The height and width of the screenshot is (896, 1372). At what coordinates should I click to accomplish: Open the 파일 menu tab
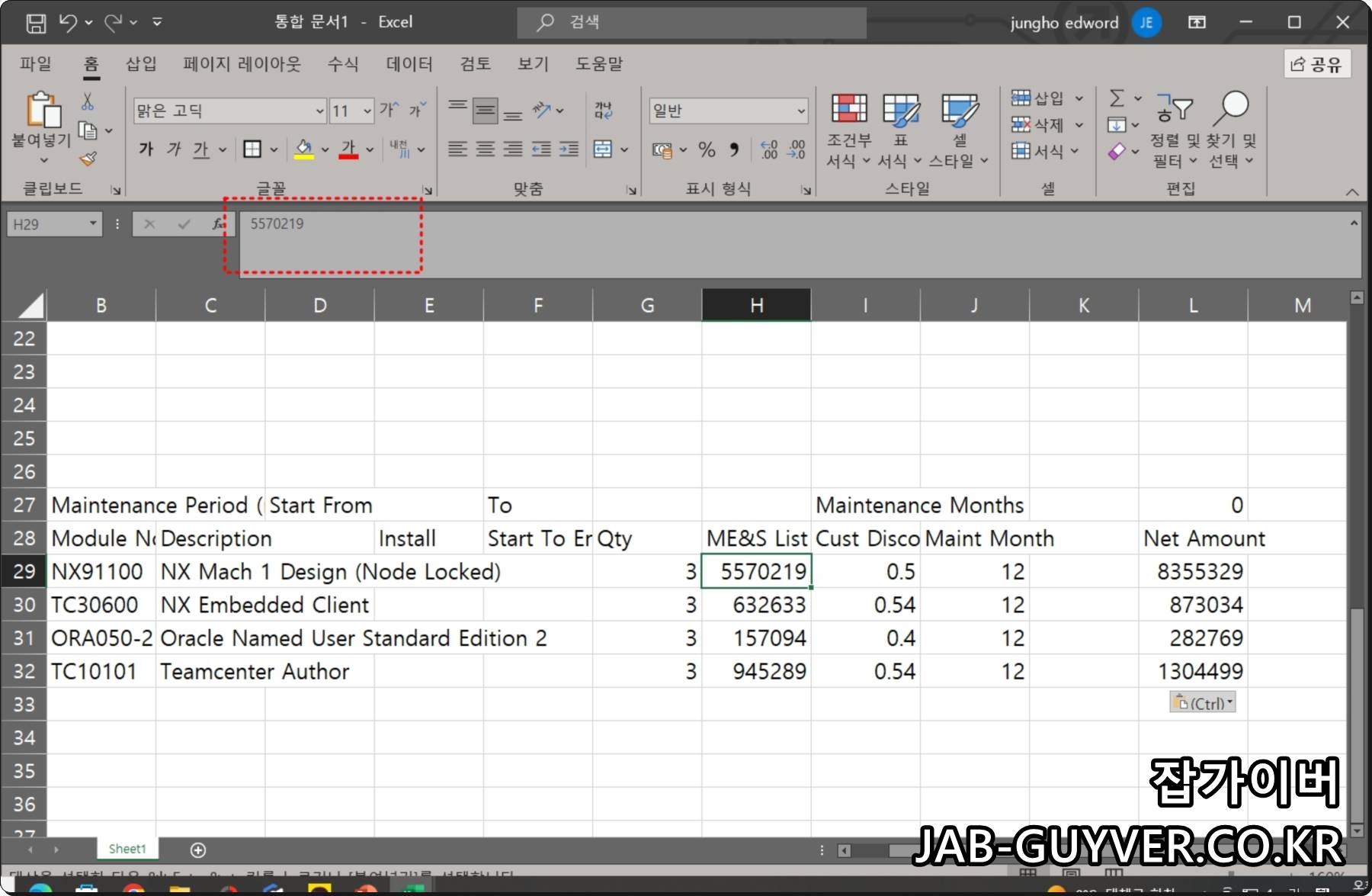(36, 64)
